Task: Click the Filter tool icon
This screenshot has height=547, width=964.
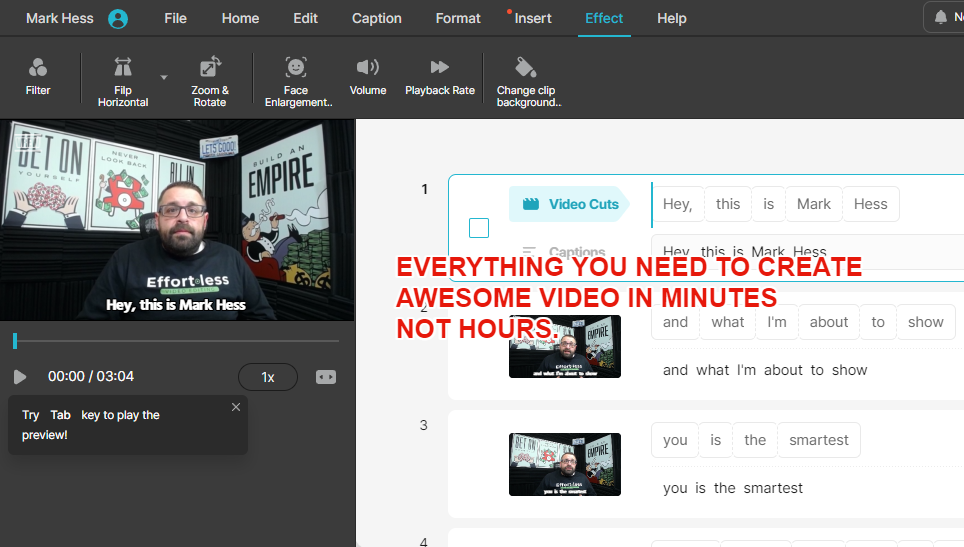Action: 38,68
